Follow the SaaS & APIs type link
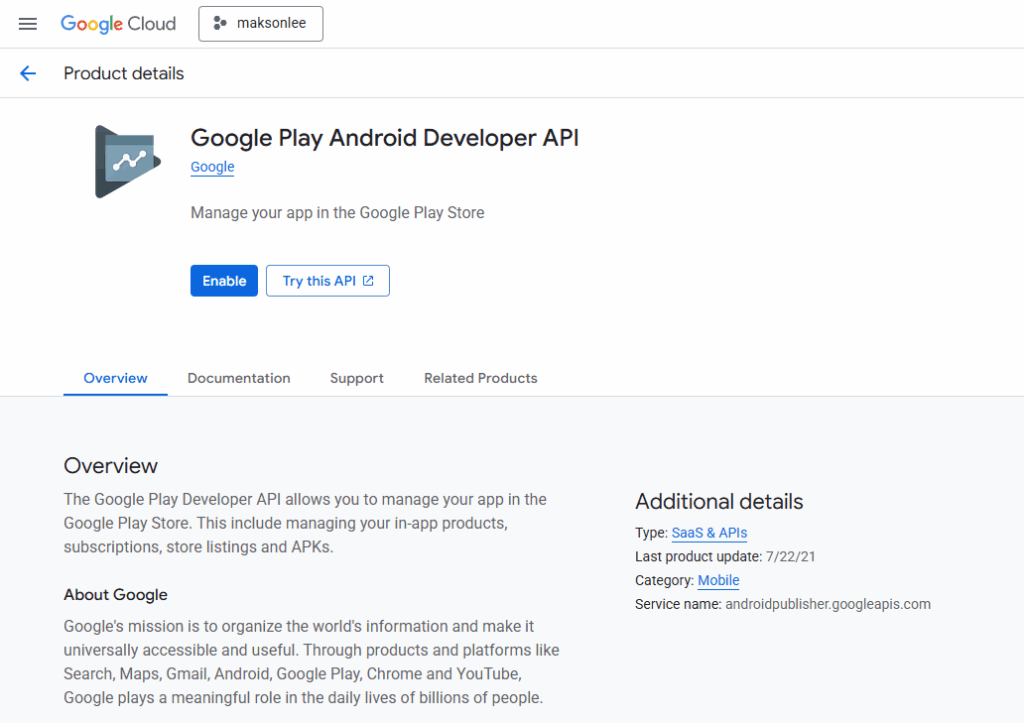 [x=709, y=533]
